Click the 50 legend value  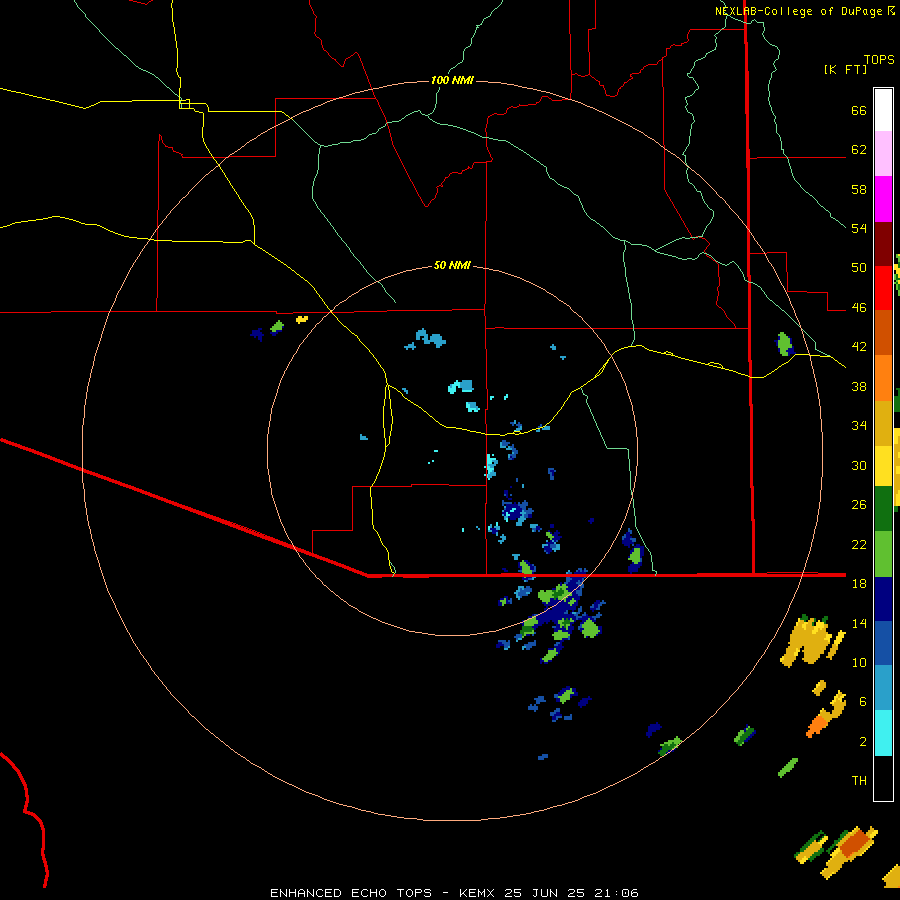859,267
